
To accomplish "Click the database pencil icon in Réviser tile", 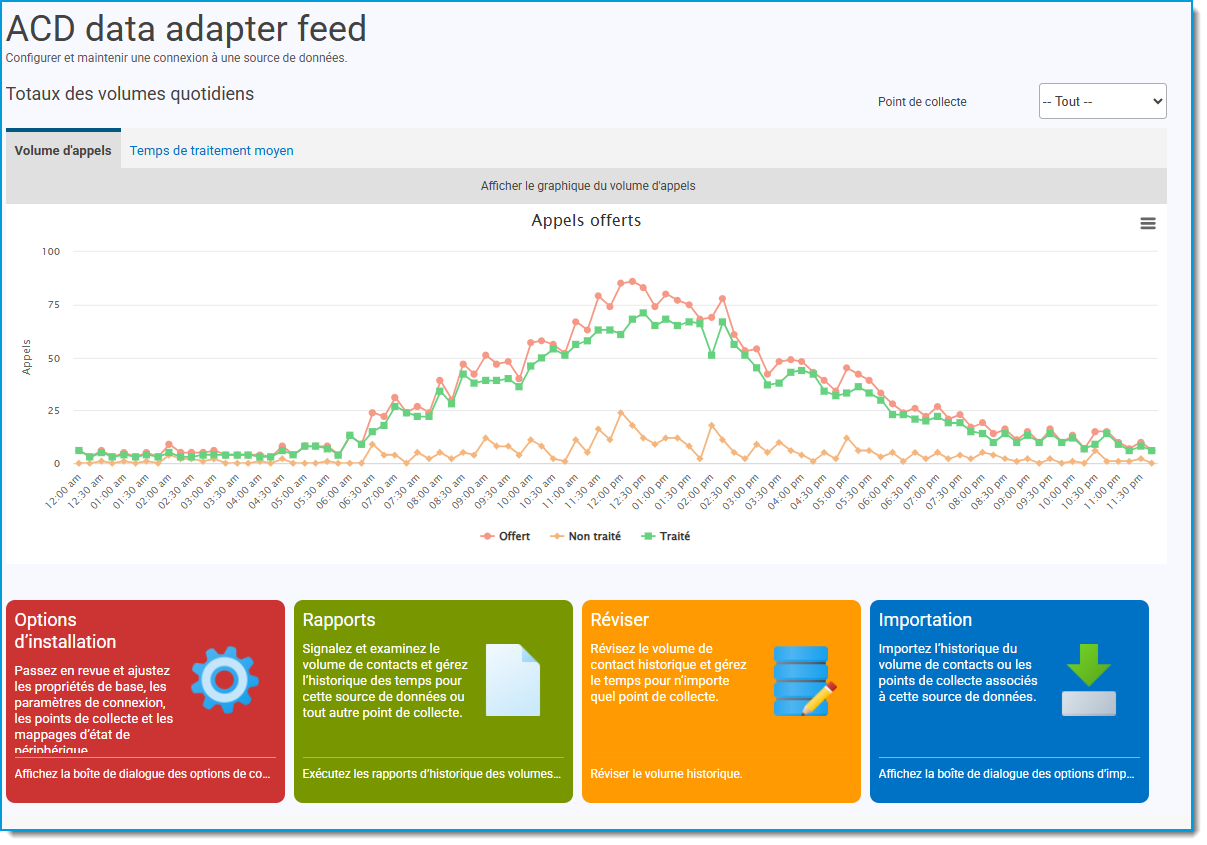I will pos(805,680).
